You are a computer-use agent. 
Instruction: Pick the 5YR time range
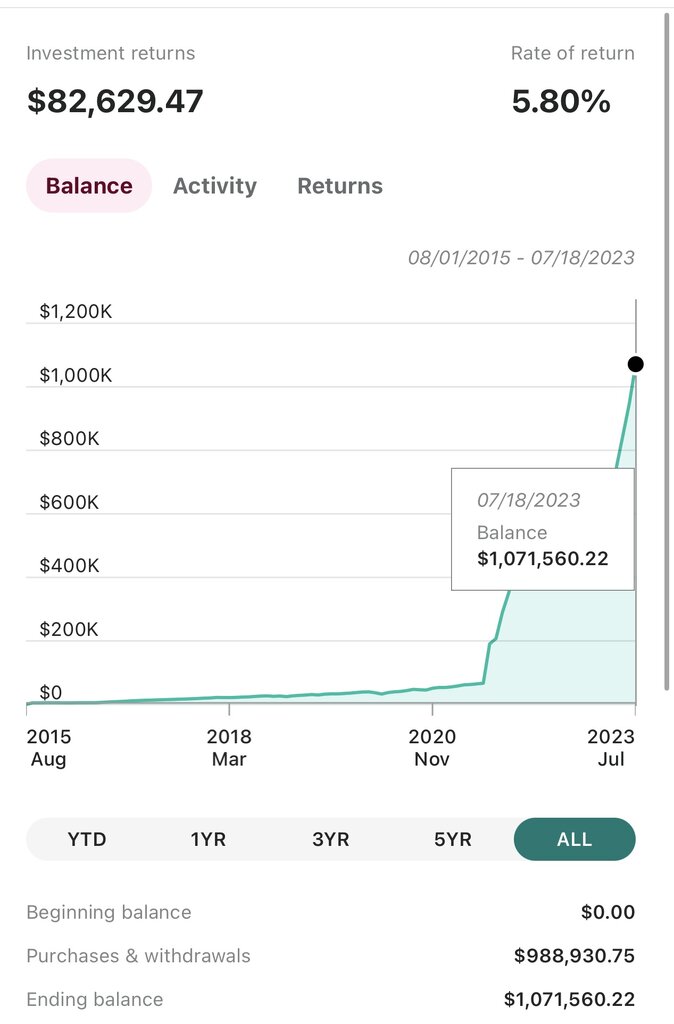click(x=452, y=839)
